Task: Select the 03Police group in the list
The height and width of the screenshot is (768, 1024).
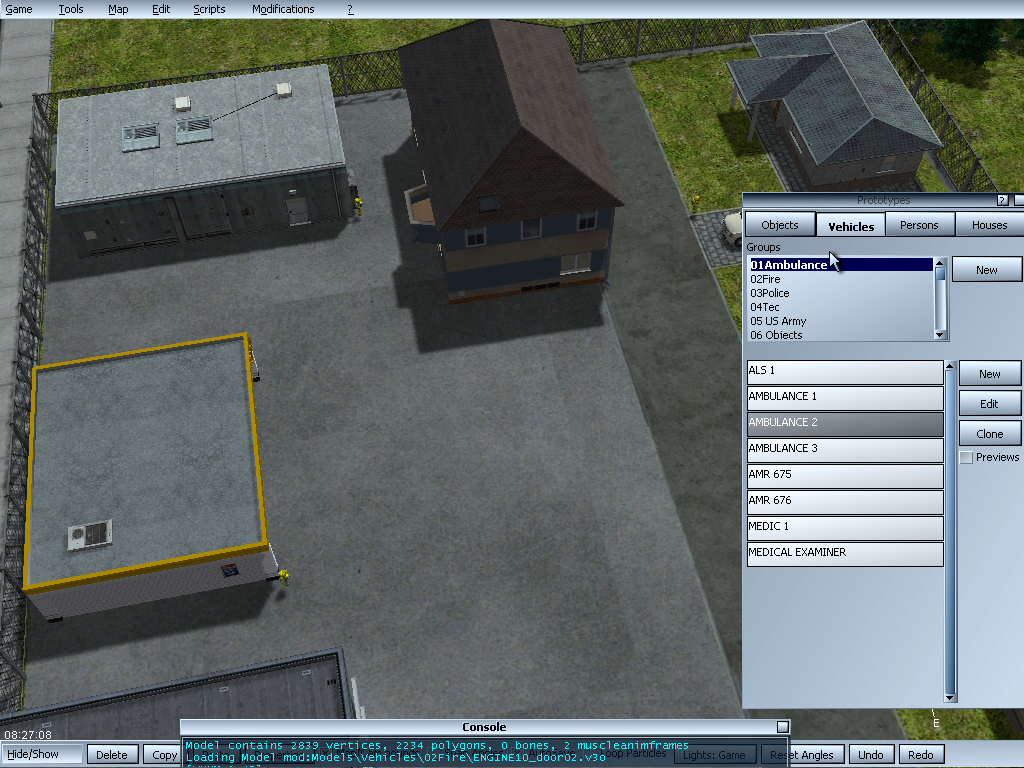Action: 770,293
